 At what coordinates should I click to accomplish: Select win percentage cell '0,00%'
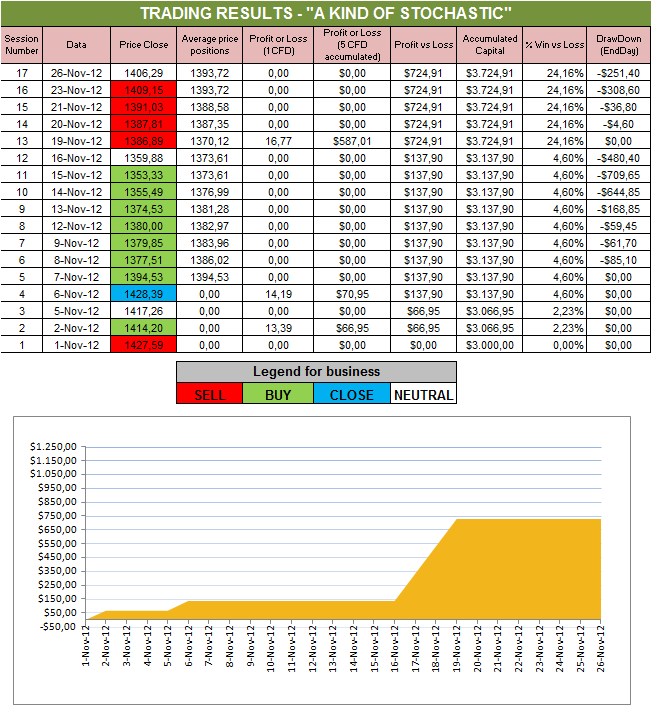tap(555, 344)
